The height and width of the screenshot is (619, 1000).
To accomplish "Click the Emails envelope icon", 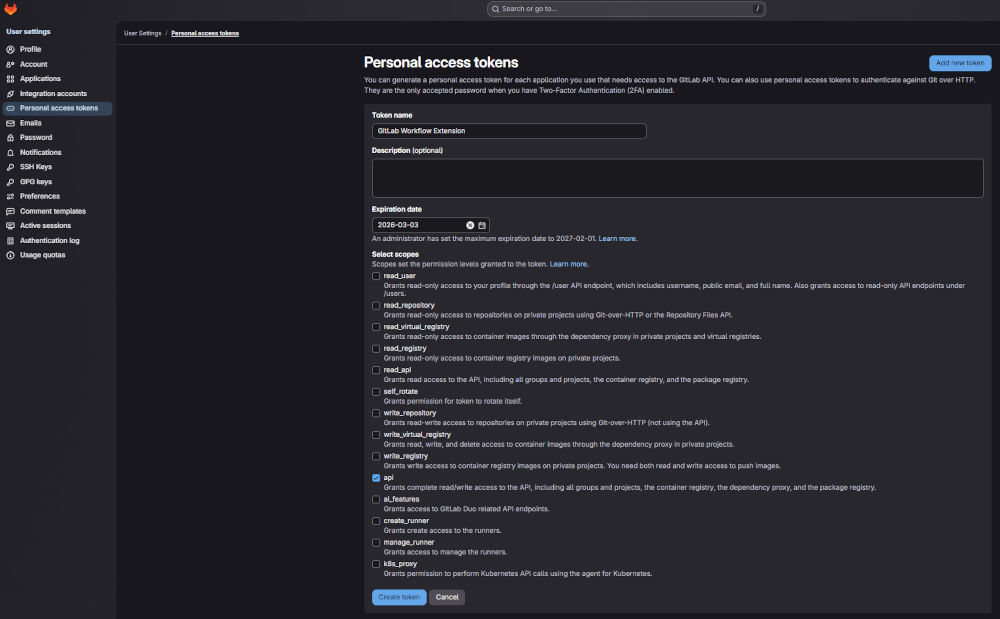I will [x=10, y=123].
